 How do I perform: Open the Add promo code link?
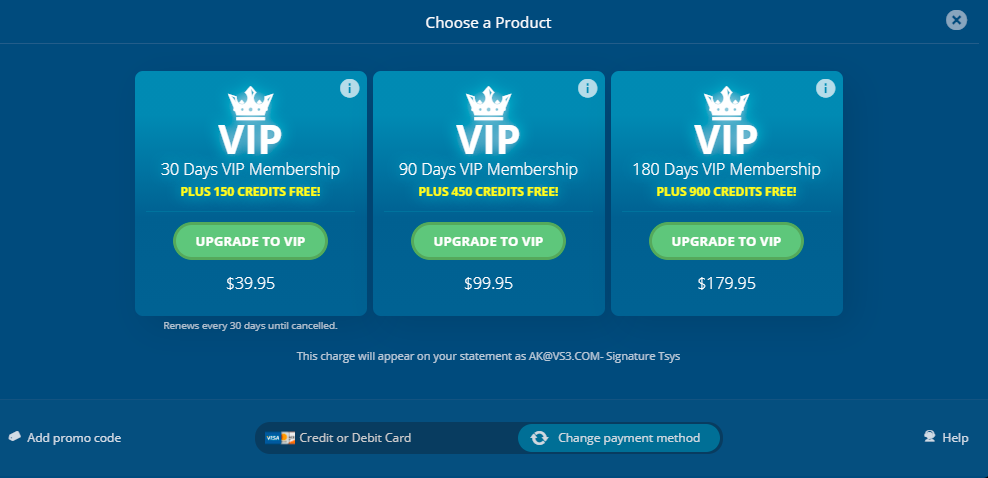(74, 438)
